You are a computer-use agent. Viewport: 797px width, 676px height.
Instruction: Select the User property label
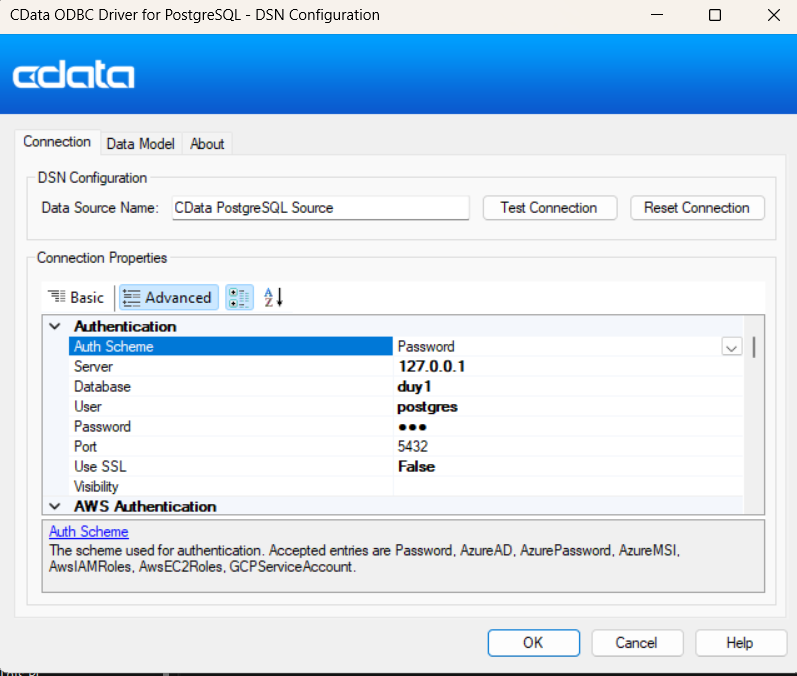tap(87, 407)
